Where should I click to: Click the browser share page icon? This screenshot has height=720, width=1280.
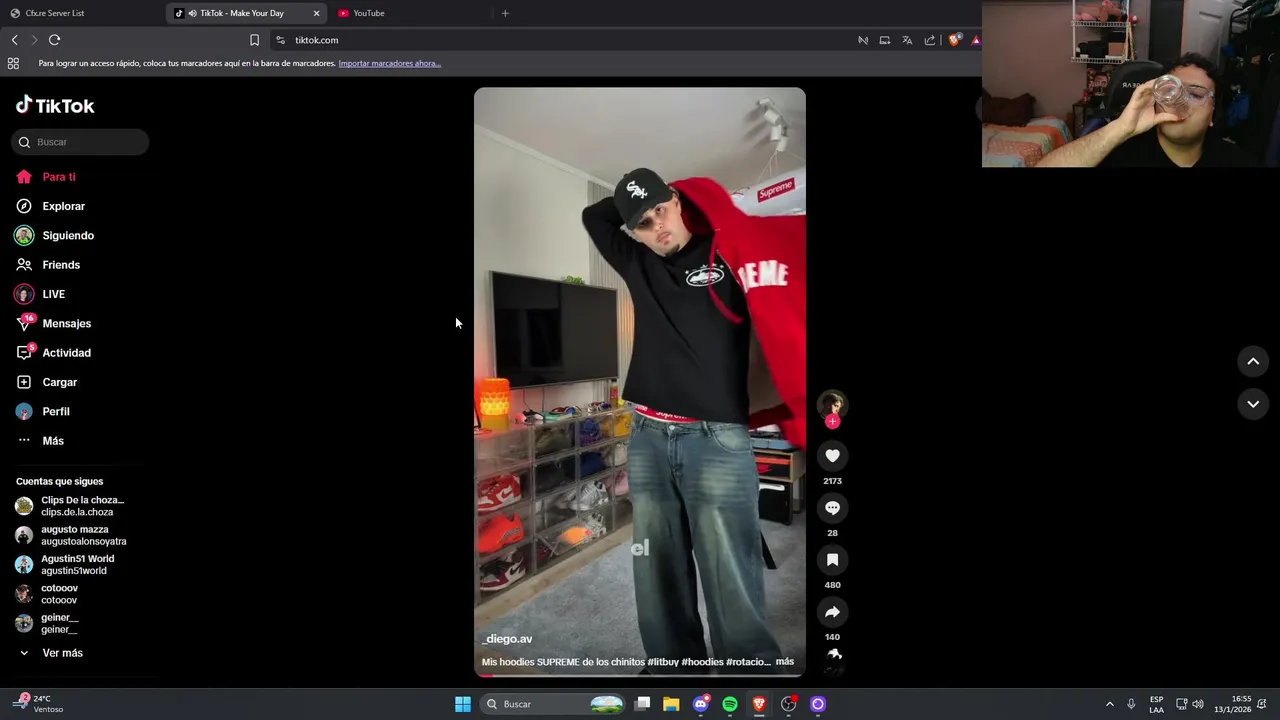930,40
